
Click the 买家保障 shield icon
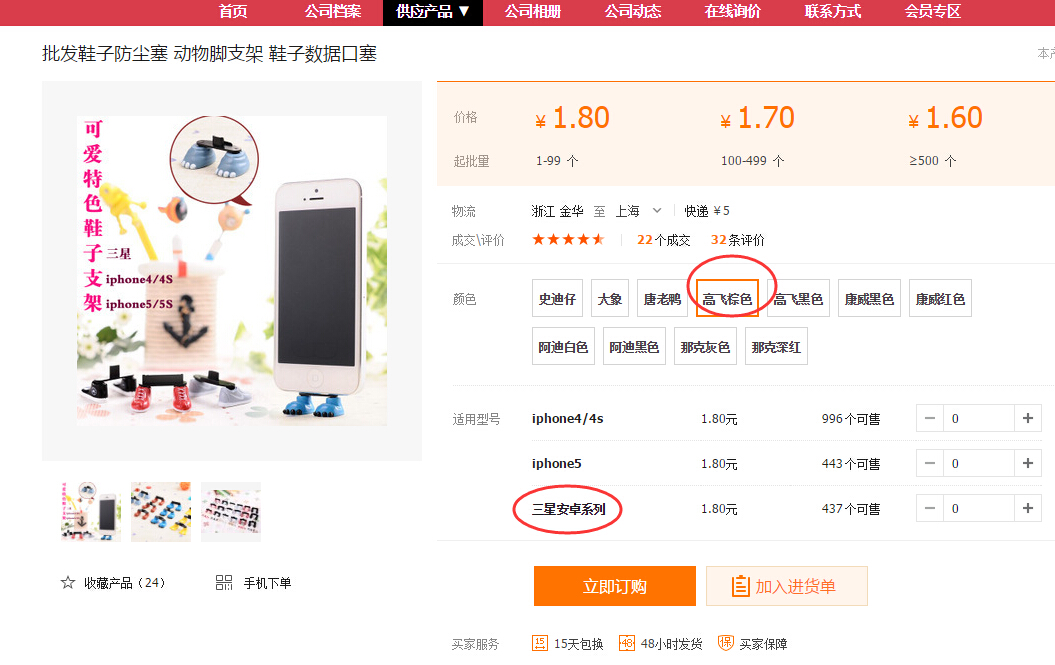click(725, 643)
